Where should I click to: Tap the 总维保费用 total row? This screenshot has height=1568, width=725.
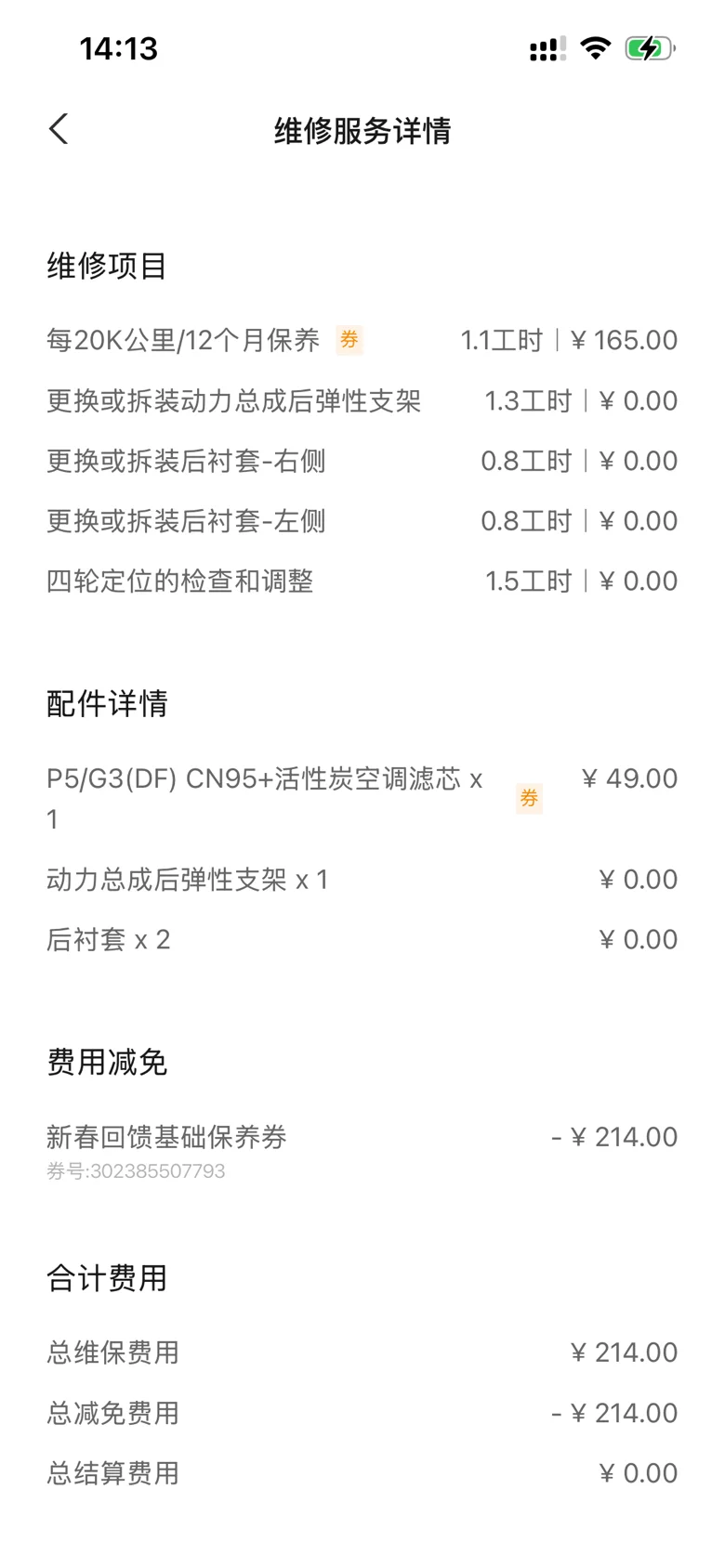pyautogui.click(x=112, y=1352)
